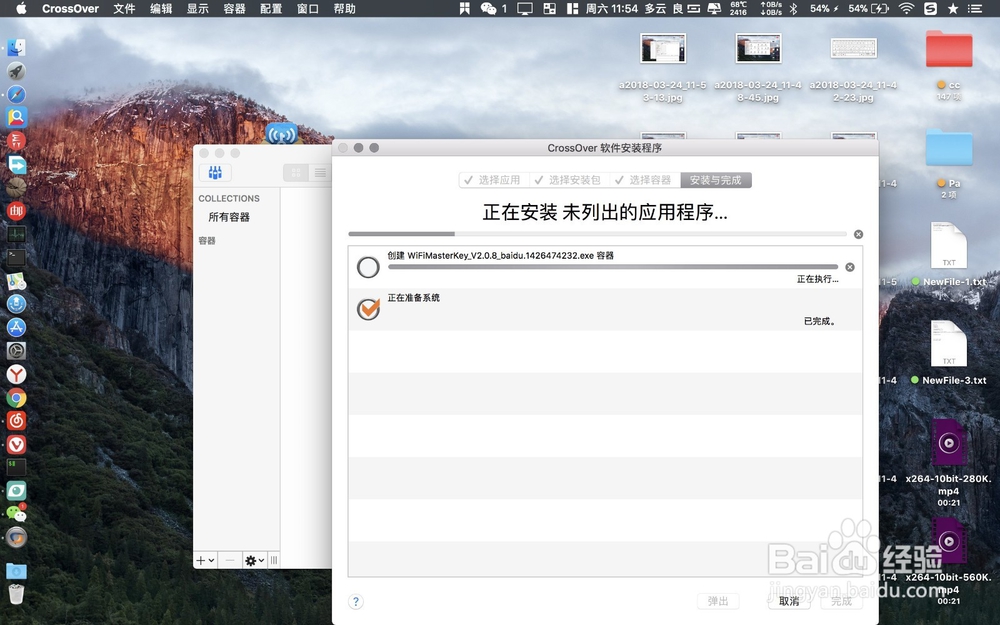The height and width of the screenshot is (625, 1000).
Task: Click the 完成 button
Action: (841, 601)
